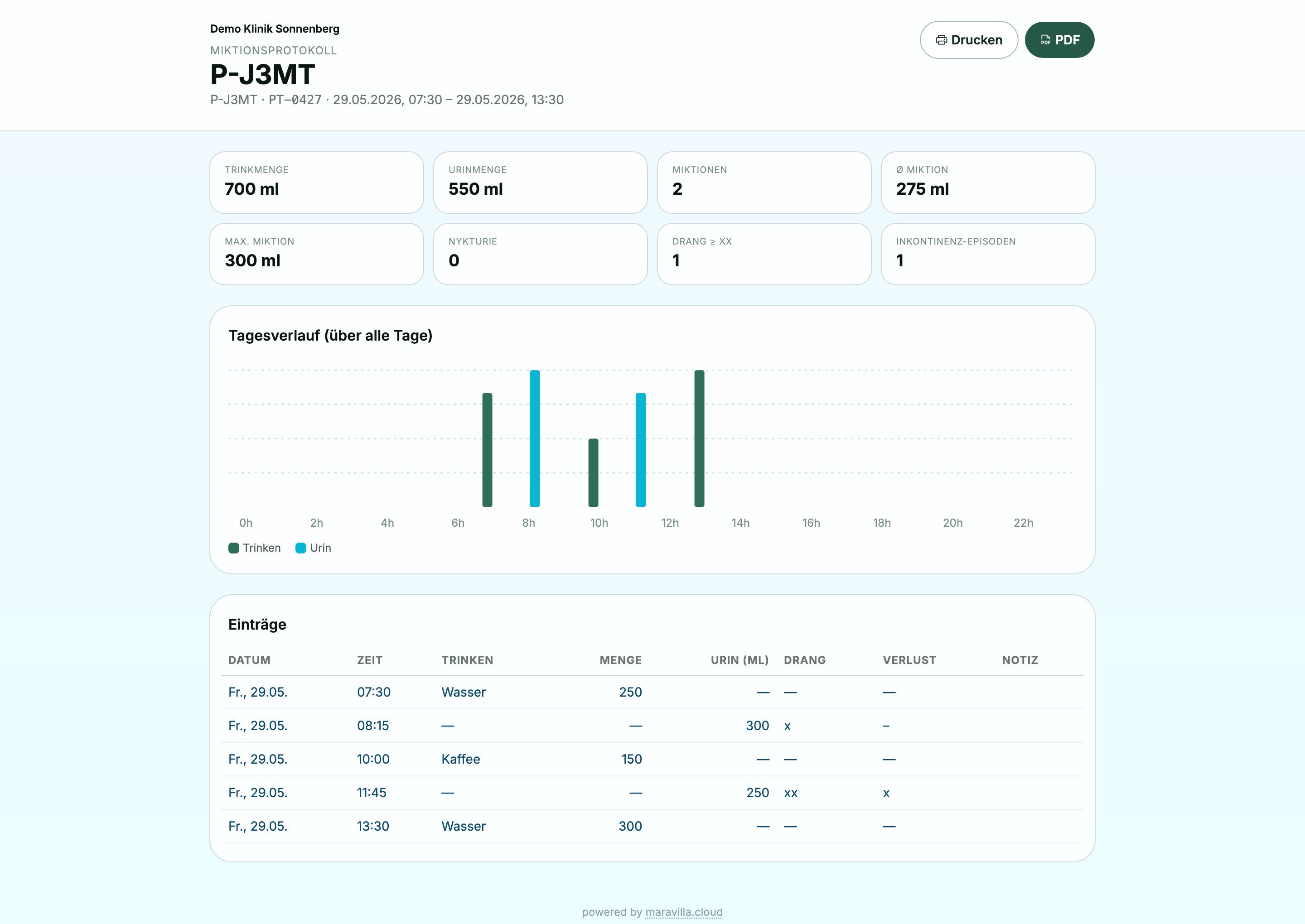
Task: Open the maravilla.cloud link
Action: point(683,911)
